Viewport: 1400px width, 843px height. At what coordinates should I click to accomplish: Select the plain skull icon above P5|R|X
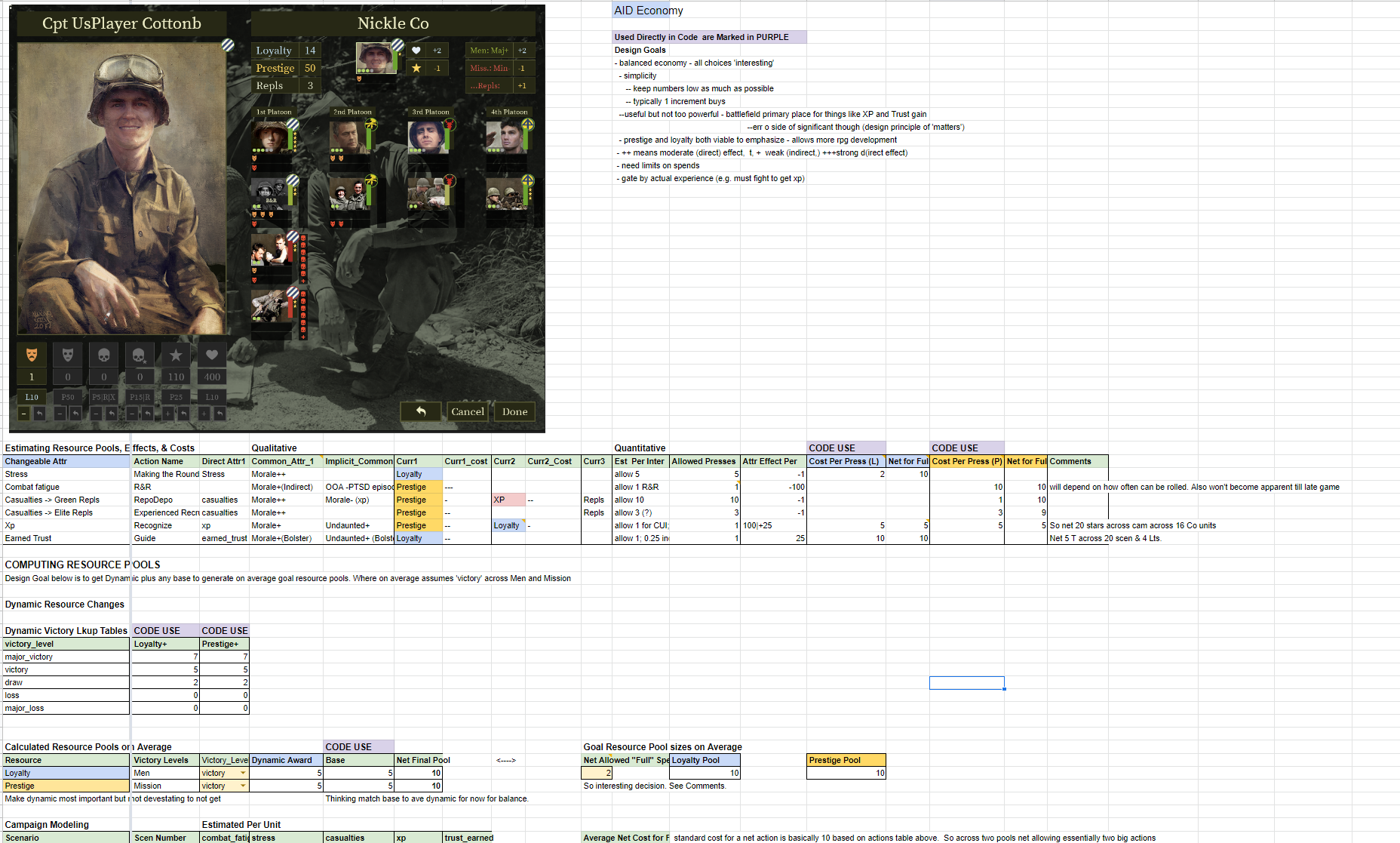pyautogui.click(x=104, y=354)
